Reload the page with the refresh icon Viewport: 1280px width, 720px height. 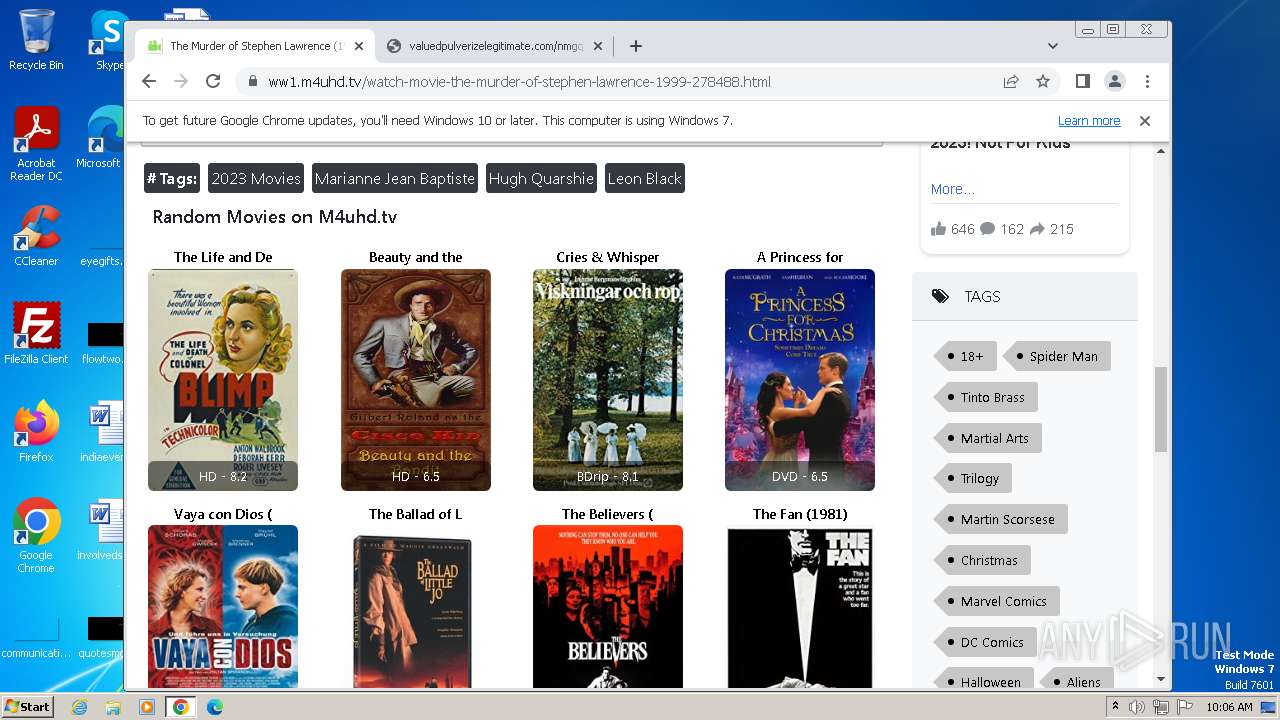213,82
